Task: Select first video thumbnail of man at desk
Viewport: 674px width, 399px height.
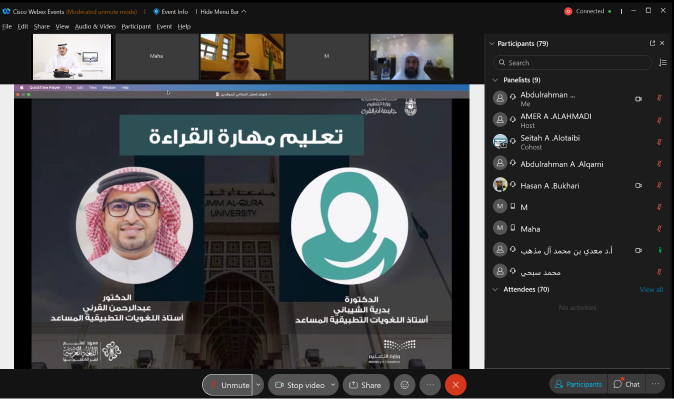Action: [x=72, y=57]
